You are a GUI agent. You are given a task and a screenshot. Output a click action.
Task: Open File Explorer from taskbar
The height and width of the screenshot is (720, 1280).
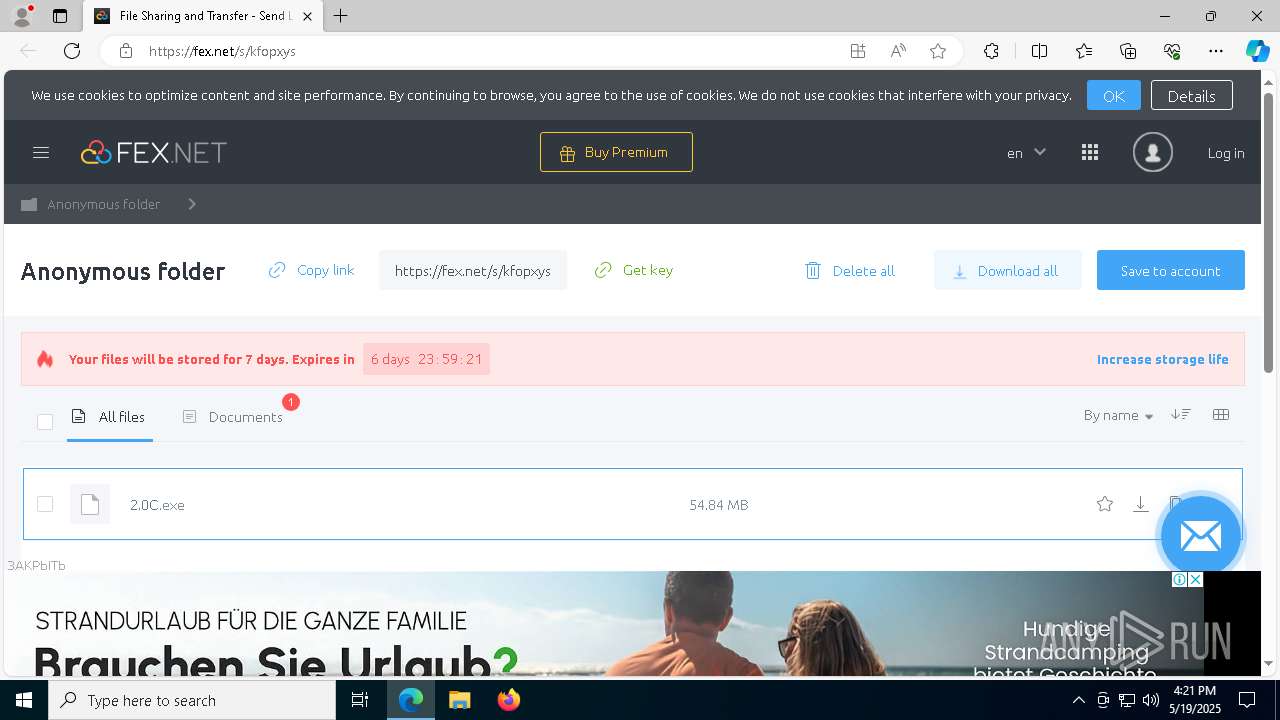[459, 700]
